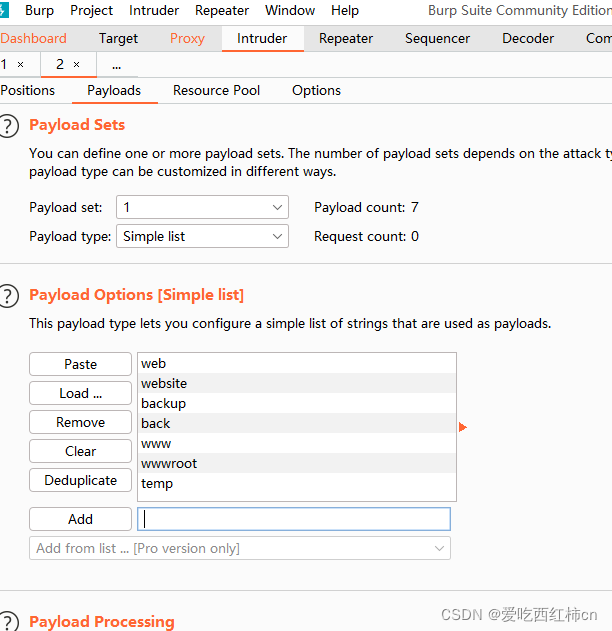Screen dimensions: 612x631
Task: Click the 'Payload count: 7' label
Action: (x=366, y=207)
